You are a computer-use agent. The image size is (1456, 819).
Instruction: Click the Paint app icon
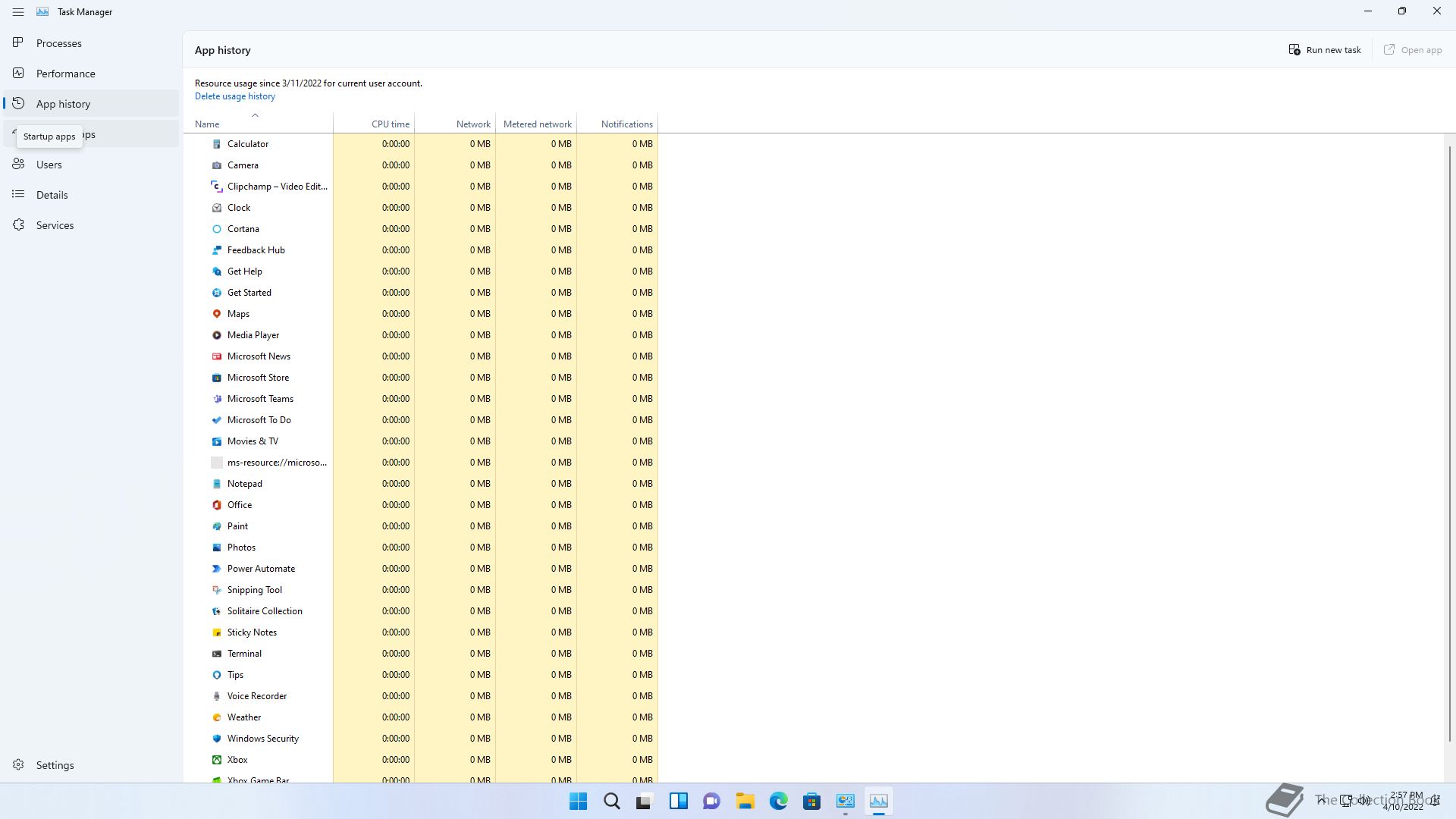217,526
